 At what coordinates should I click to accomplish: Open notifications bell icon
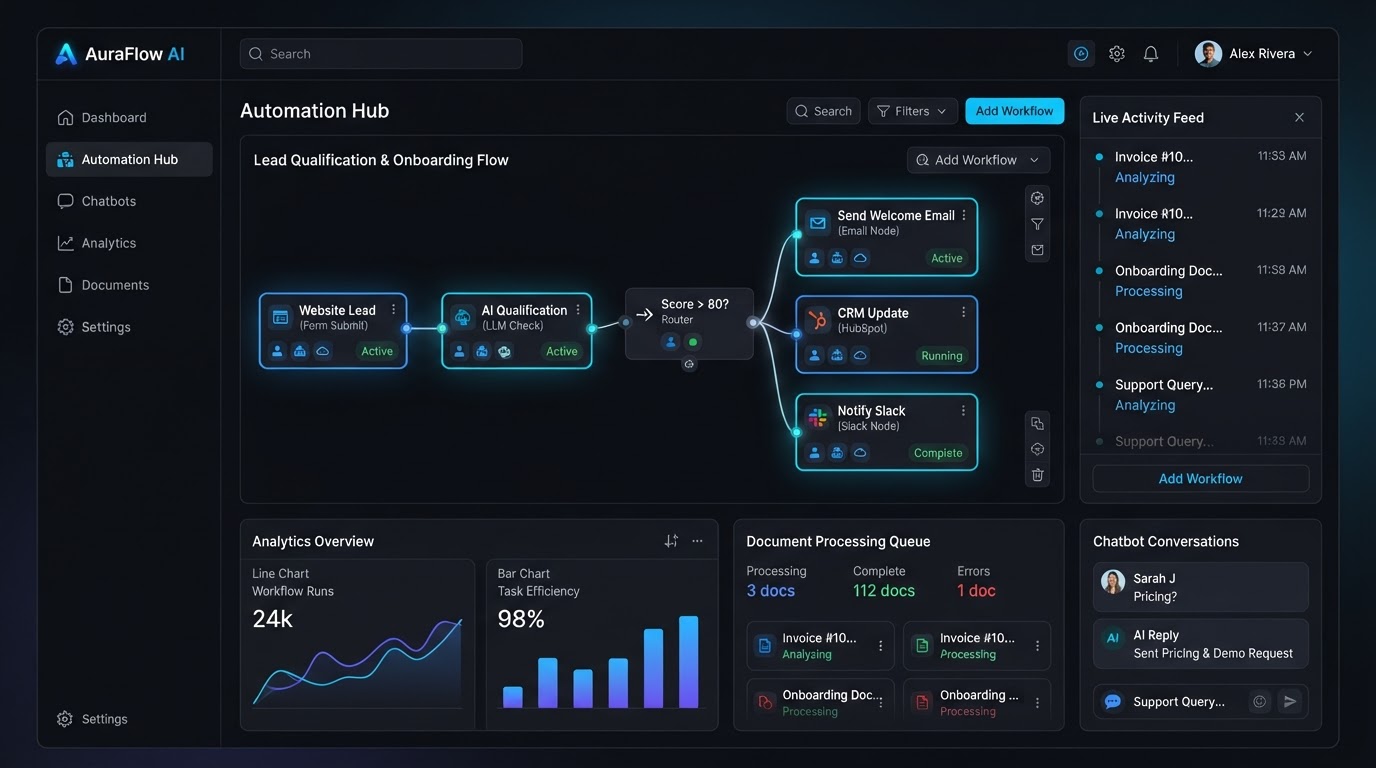click(x=1151, y=54)
